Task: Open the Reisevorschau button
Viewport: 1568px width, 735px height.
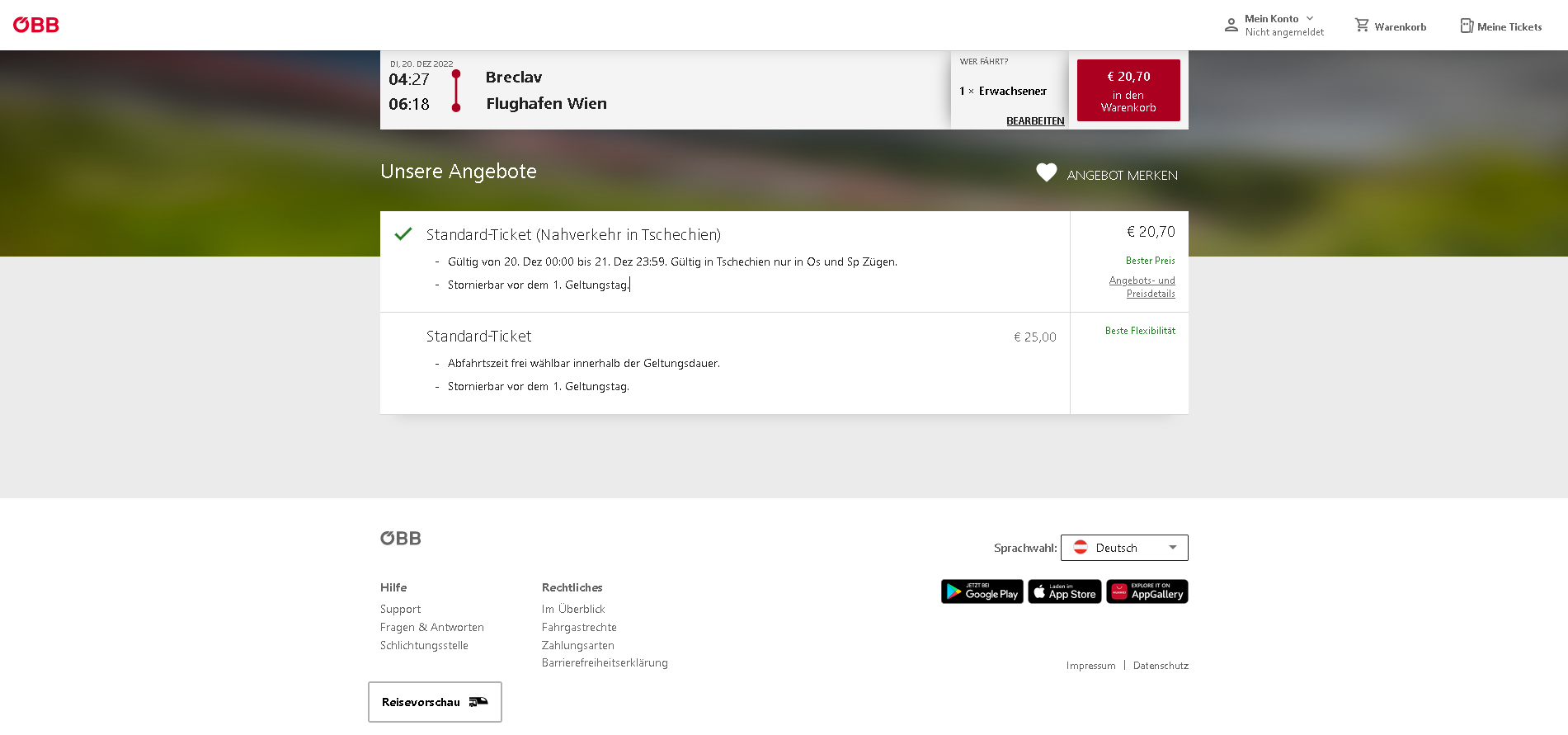Action: (435, 702)
